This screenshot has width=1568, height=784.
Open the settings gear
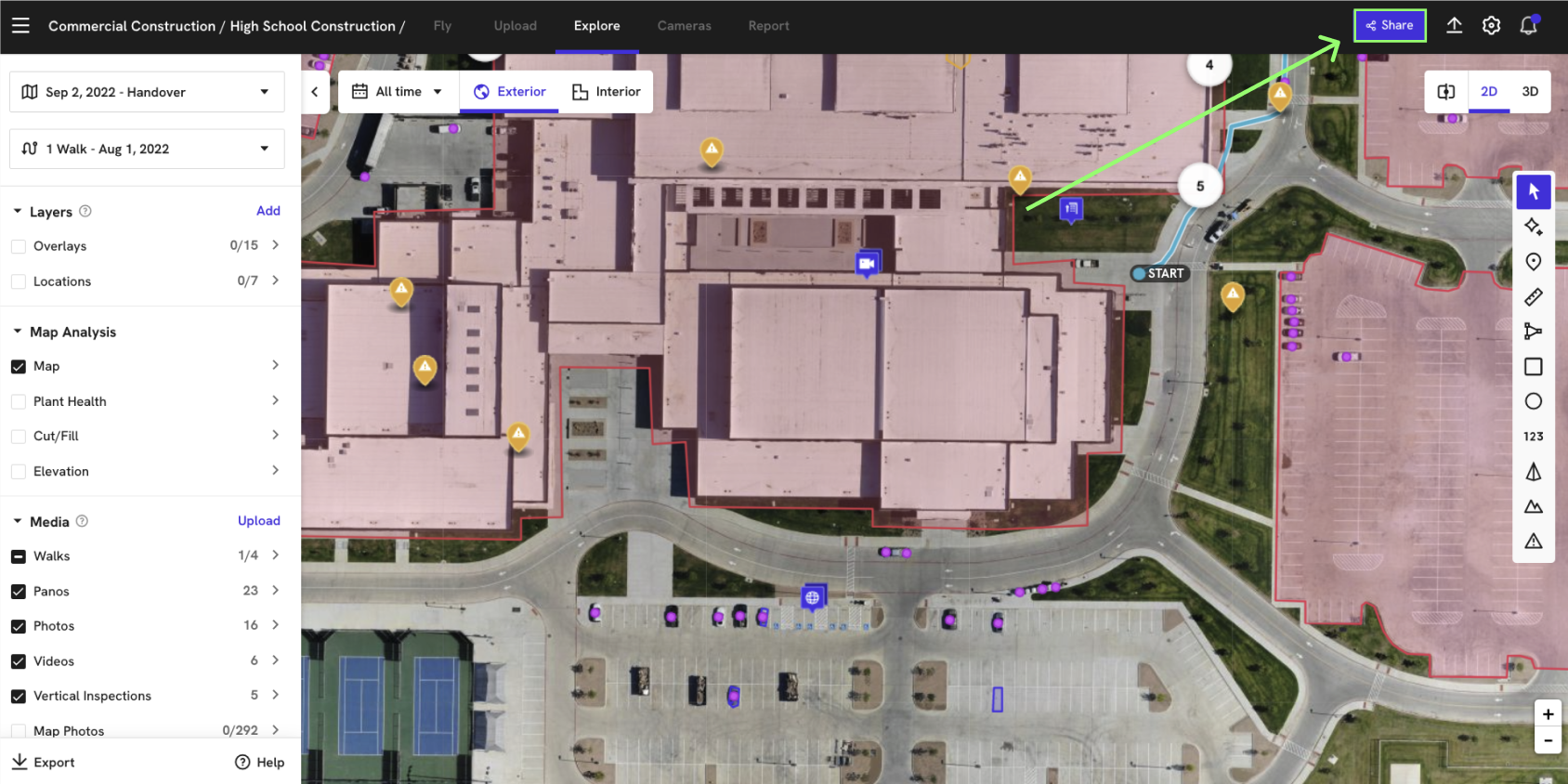coord(1491,26)
